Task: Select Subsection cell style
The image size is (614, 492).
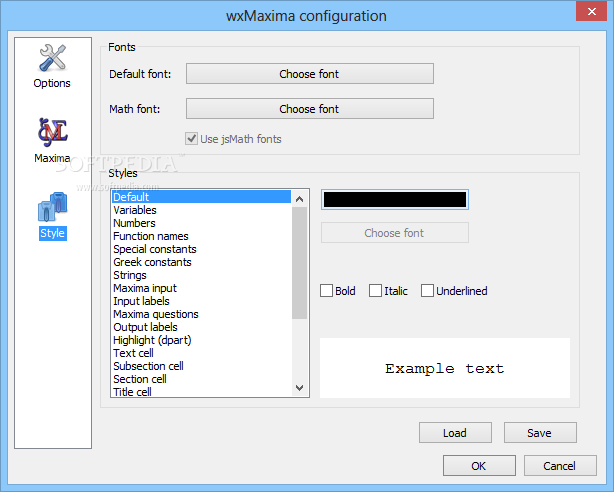Action: pyautogui.click(x=201, y=366)
